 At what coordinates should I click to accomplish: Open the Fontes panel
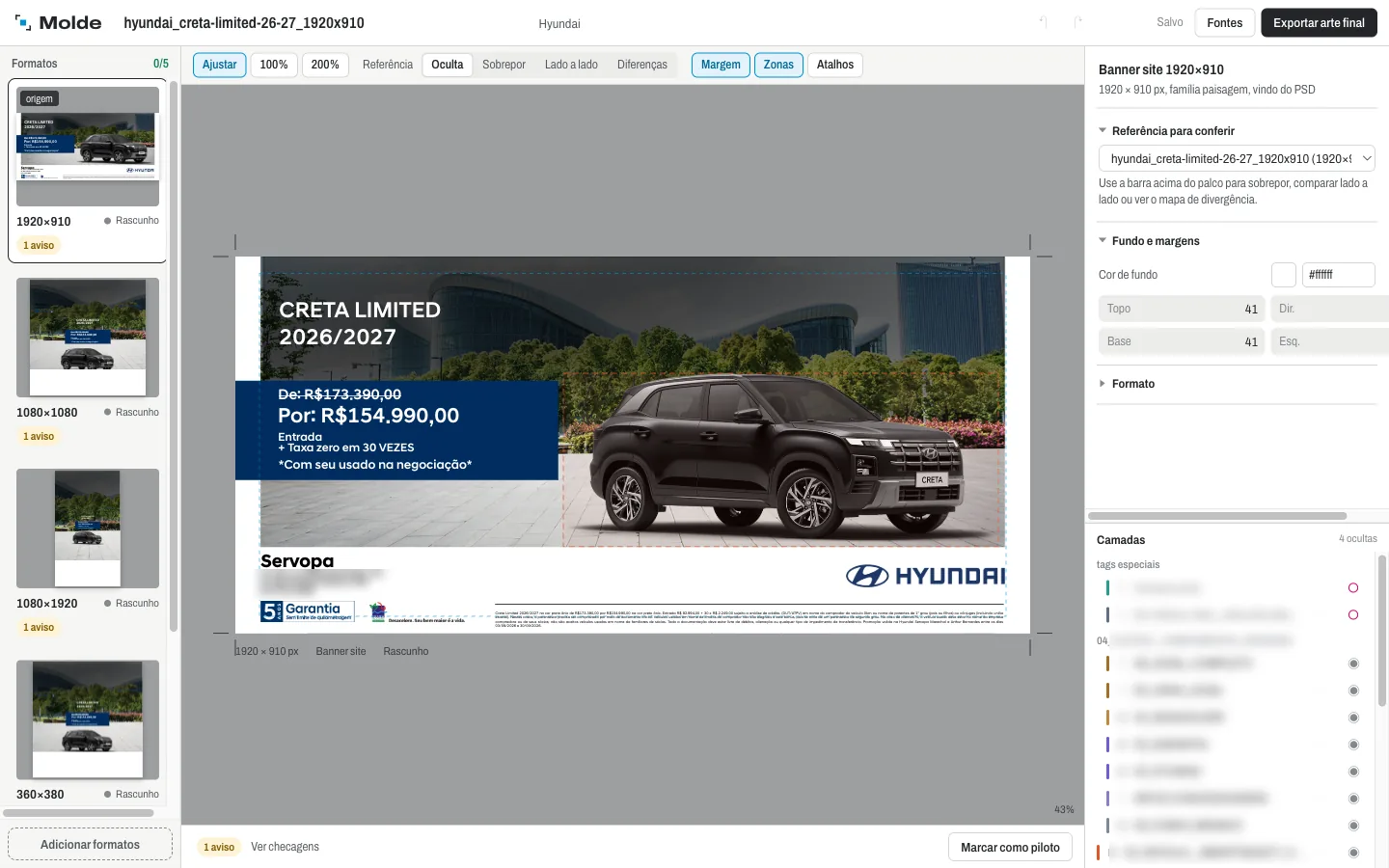pos(1225,23)
